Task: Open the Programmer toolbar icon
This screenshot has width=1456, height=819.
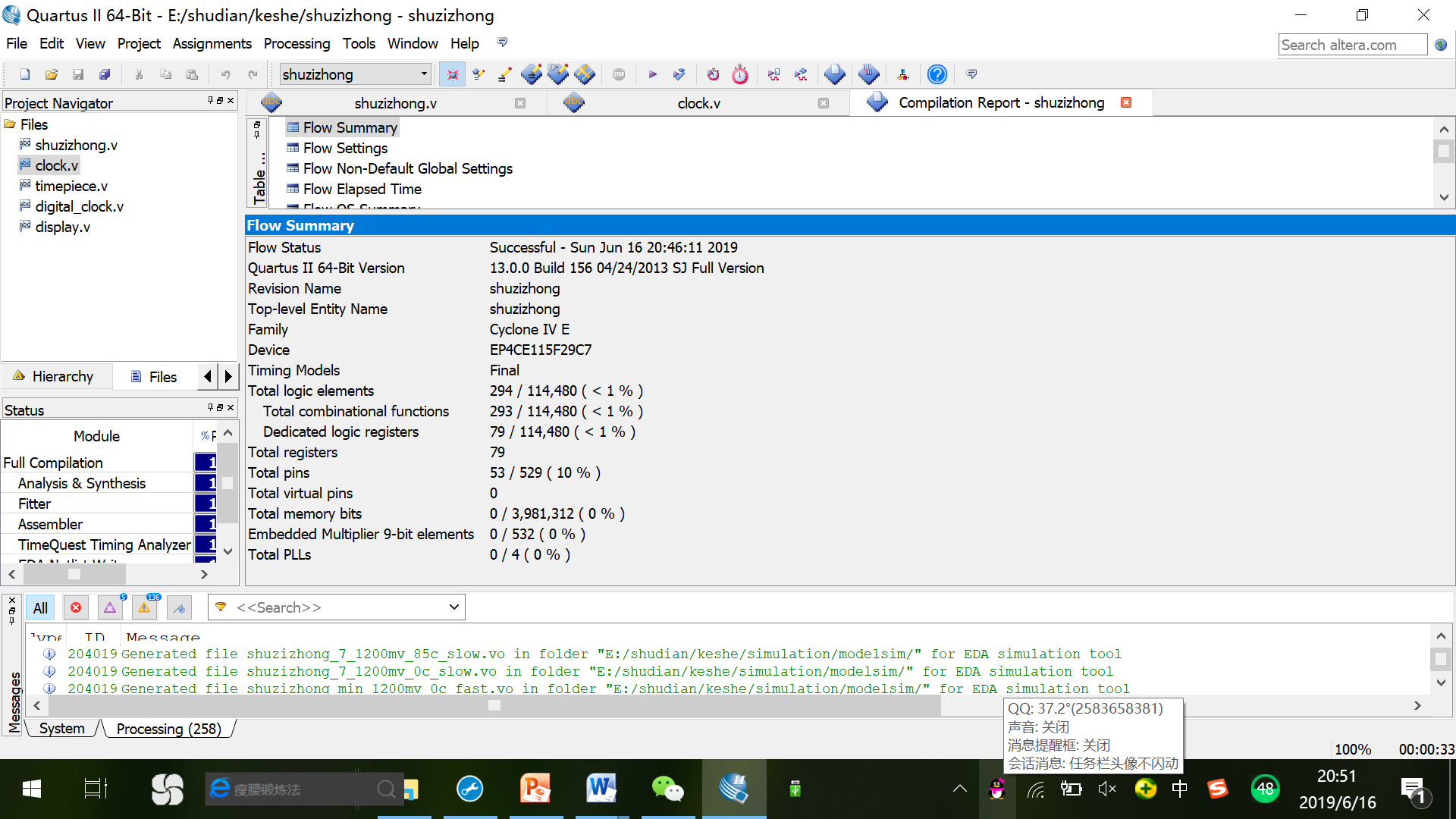Action: click(x=869, y=74)
